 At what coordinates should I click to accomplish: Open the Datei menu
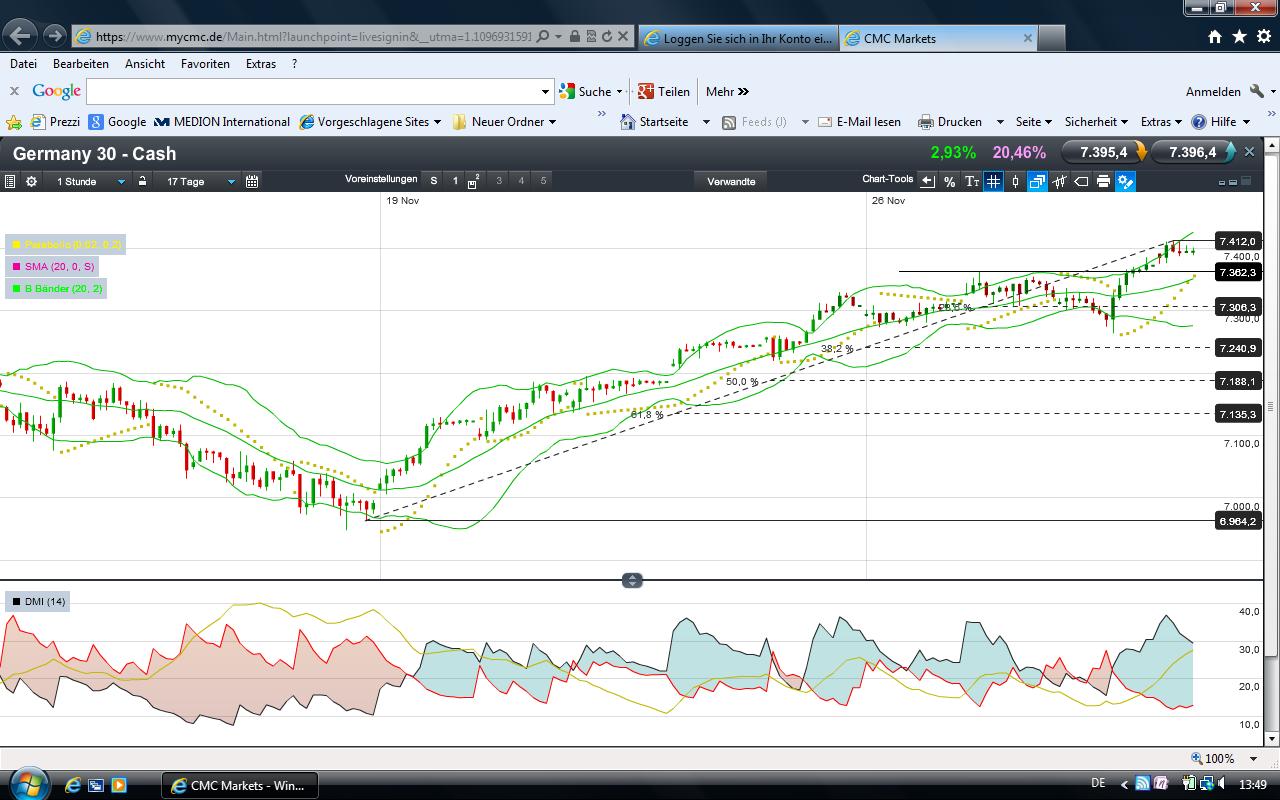tap(23, 63)
